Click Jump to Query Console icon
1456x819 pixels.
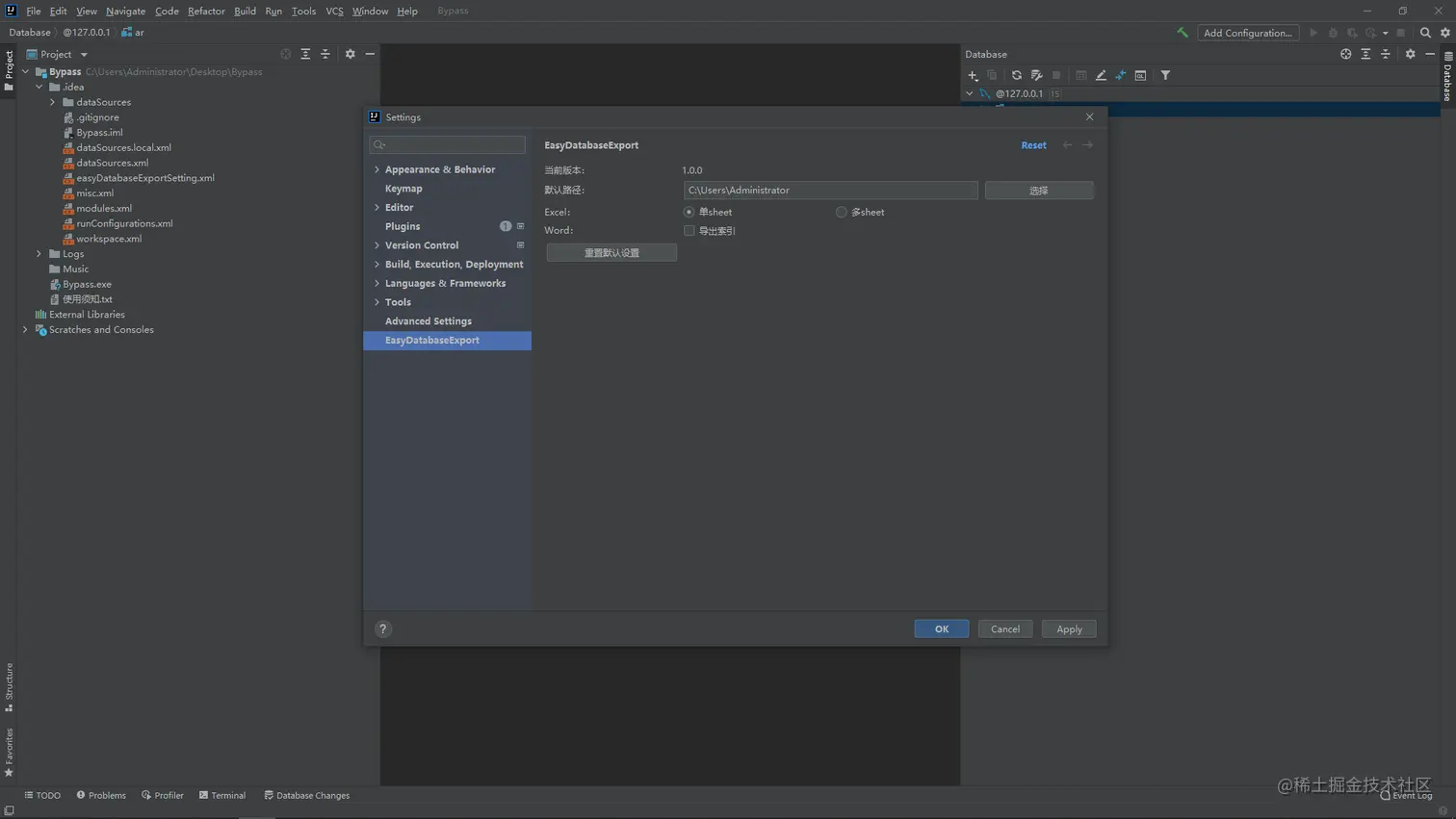(x=1140, y=75)
